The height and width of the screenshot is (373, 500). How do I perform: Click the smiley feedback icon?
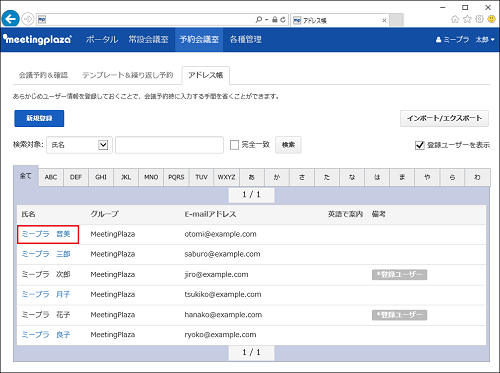(491, 19)
